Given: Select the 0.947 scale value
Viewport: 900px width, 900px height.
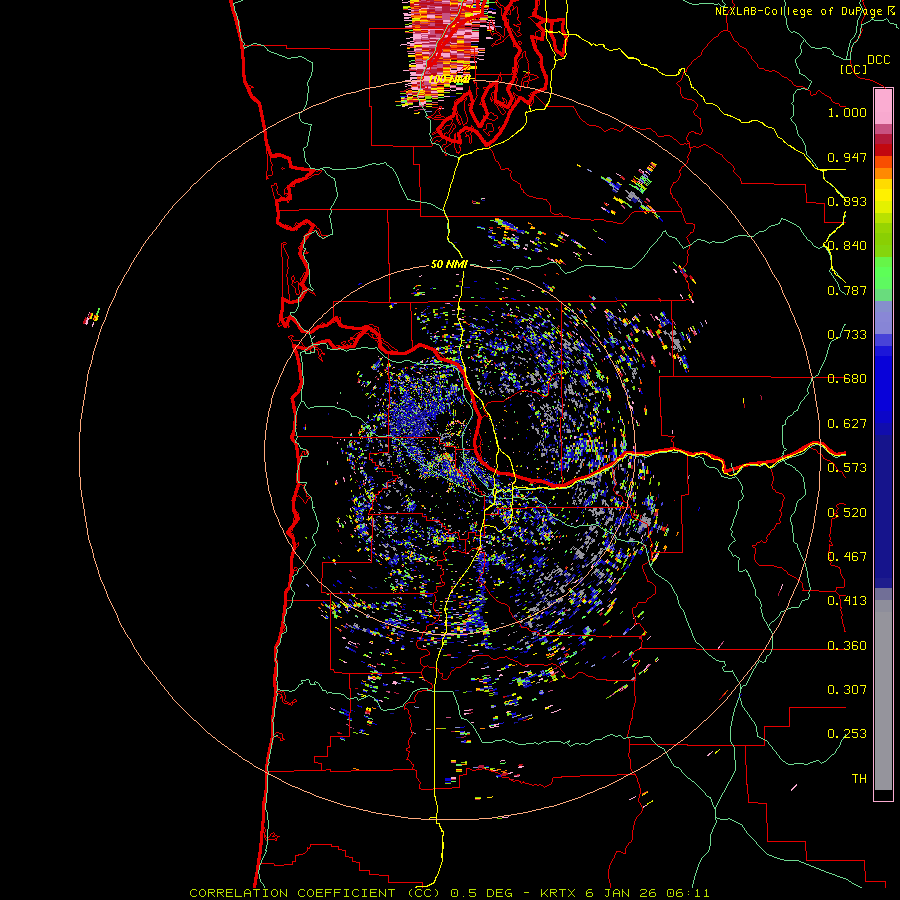Looking at the screenshot, I should point(847,157).
